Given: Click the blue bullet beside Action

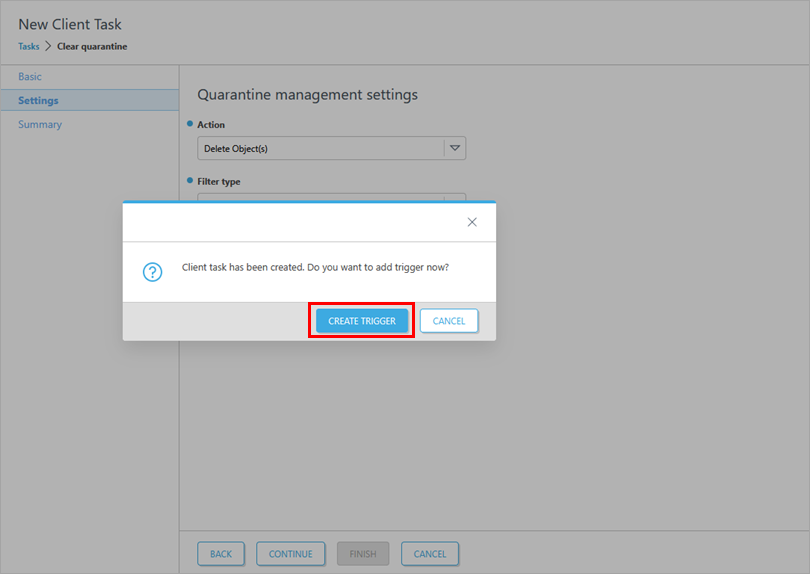Looking at the screenshot, I should click(x=190, y=124).
